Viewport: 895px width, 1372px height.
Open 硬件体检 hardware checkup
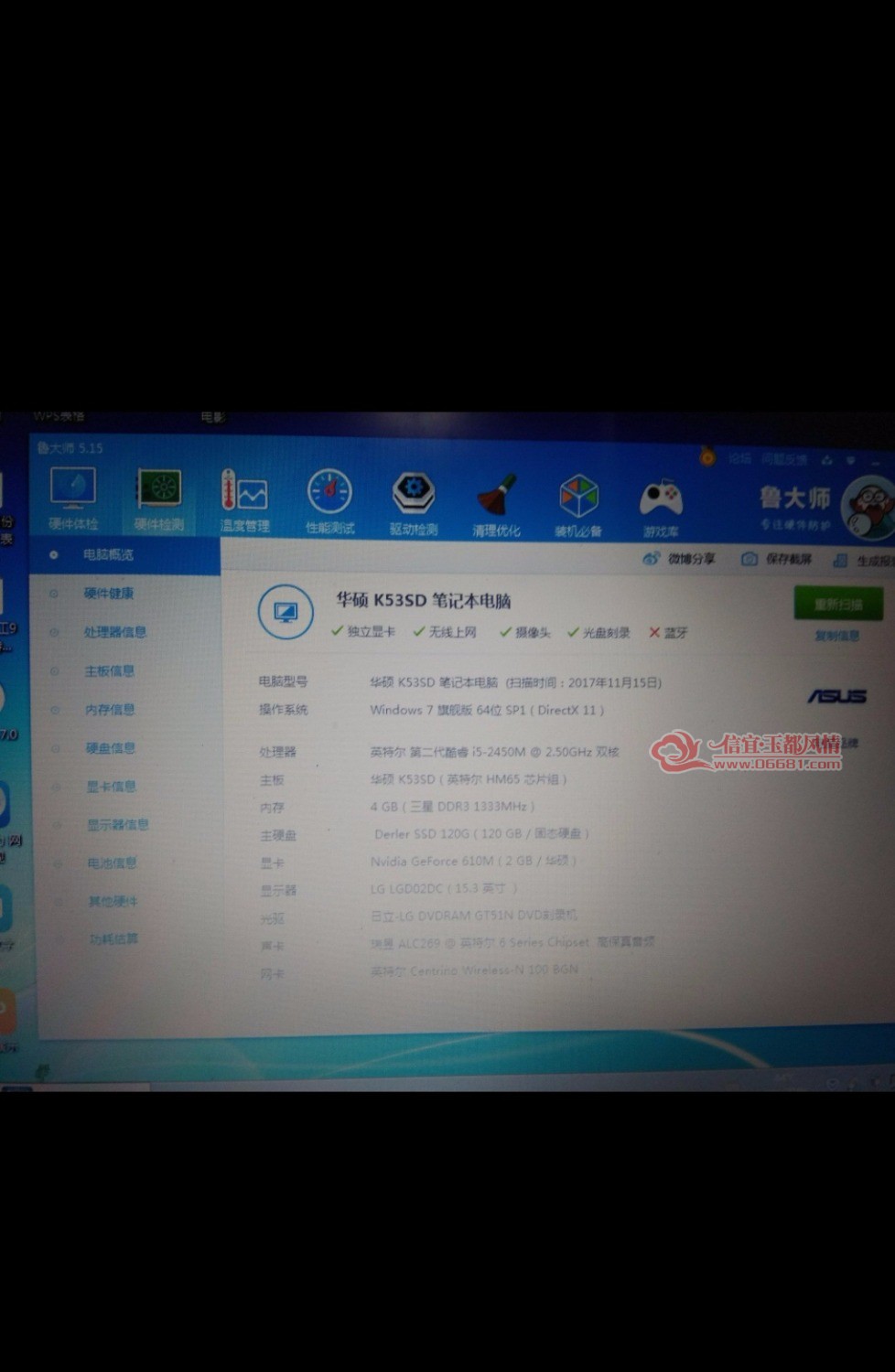pos(73,498)
